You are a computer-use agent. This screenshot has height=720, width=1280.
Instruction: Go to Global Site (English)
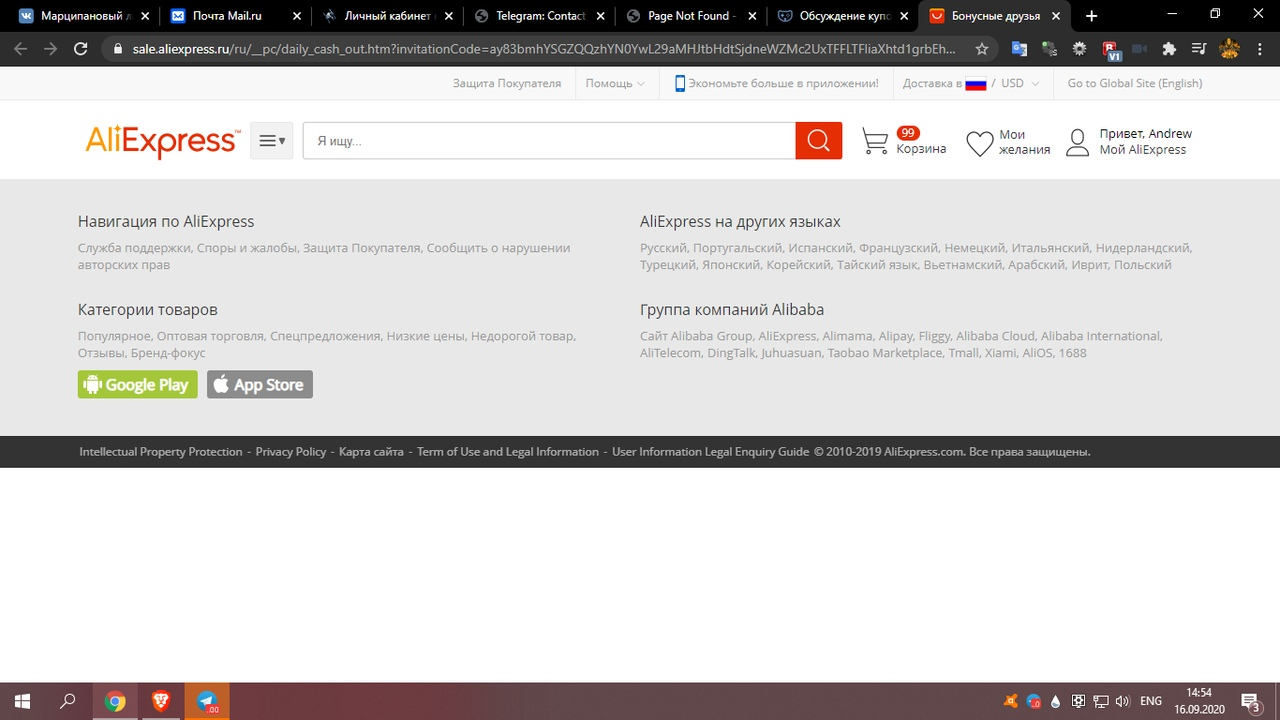(1135, 83)
